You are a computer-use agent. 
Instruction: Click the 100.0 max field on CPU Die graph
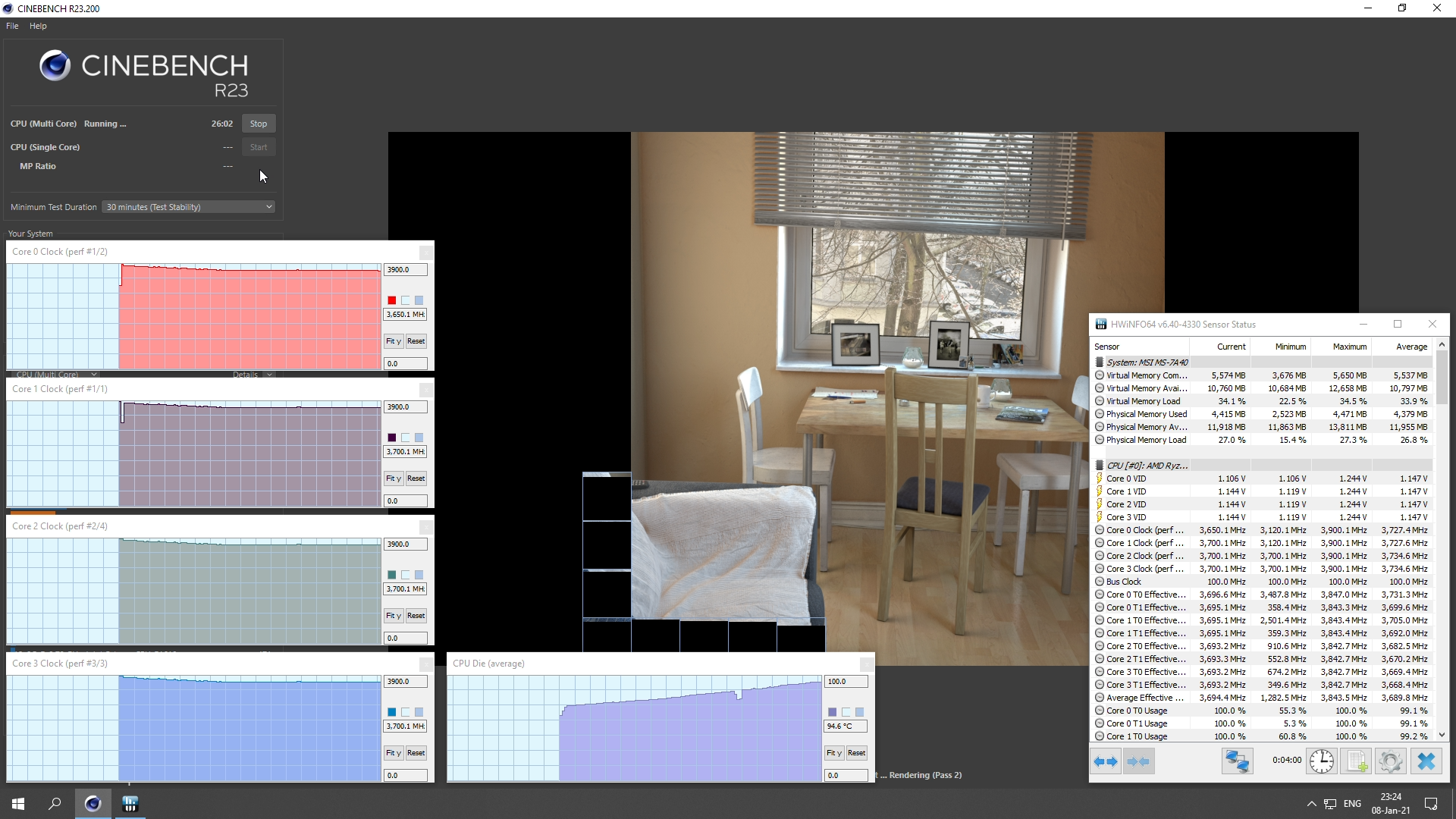click(x=846, y=682)
